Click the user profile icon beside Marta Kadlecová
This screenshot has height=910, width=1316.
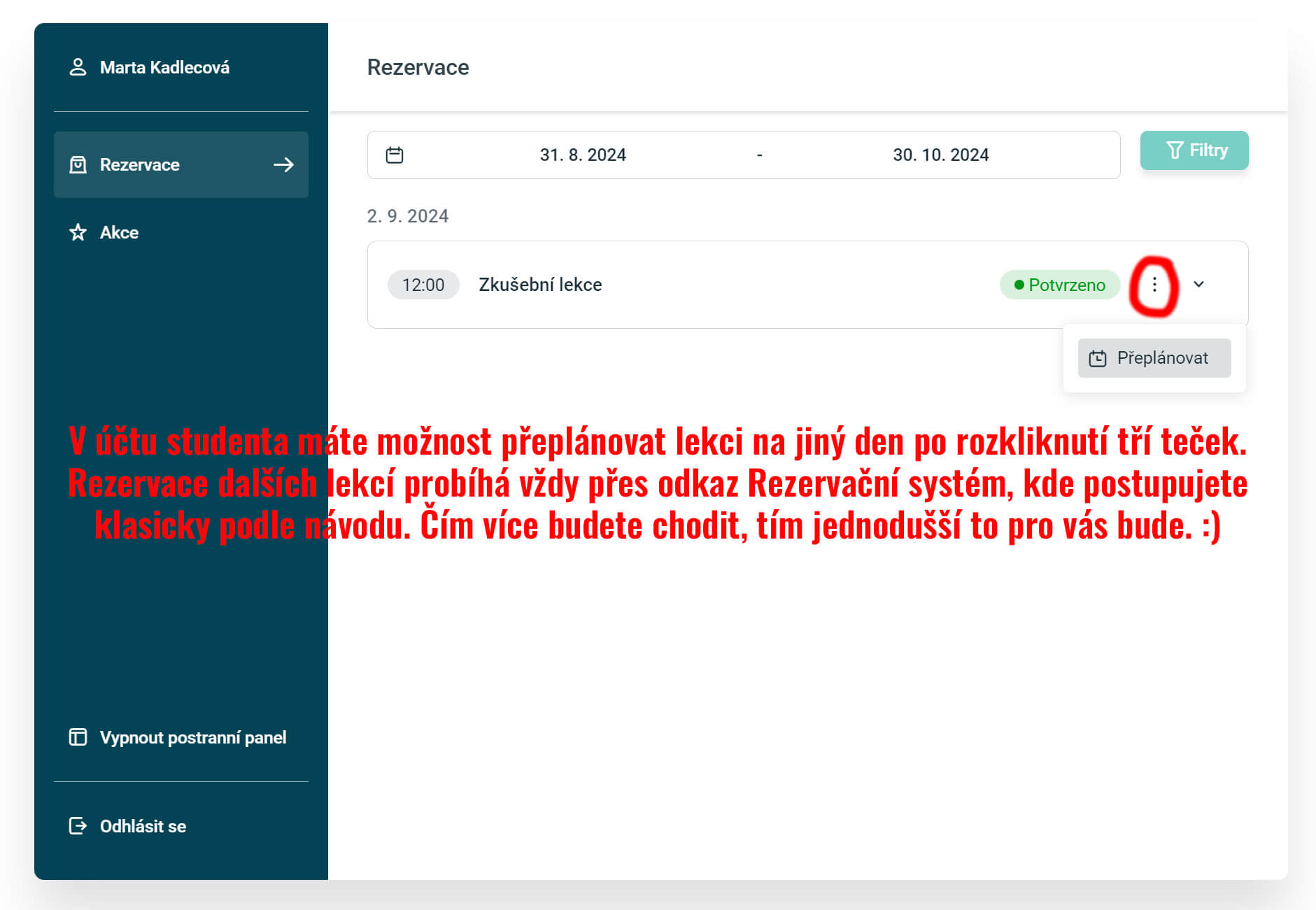78,67
